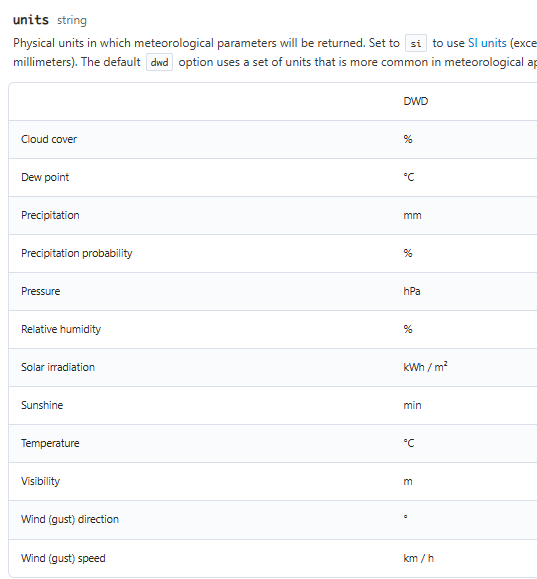
Task: Click the DWD column header
Action: pos(415,101)
